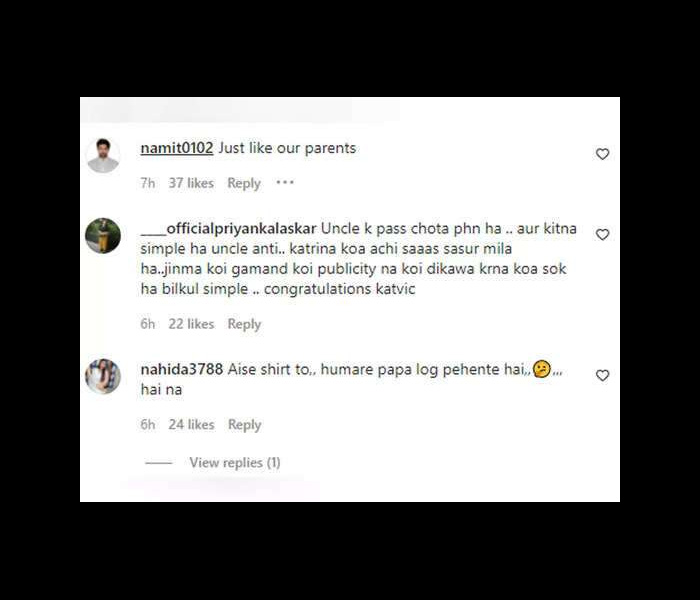Expand 'View replies (1)' under nahida3788
The height and width of the screenshot is (600, 700).
tap(235, 462)
